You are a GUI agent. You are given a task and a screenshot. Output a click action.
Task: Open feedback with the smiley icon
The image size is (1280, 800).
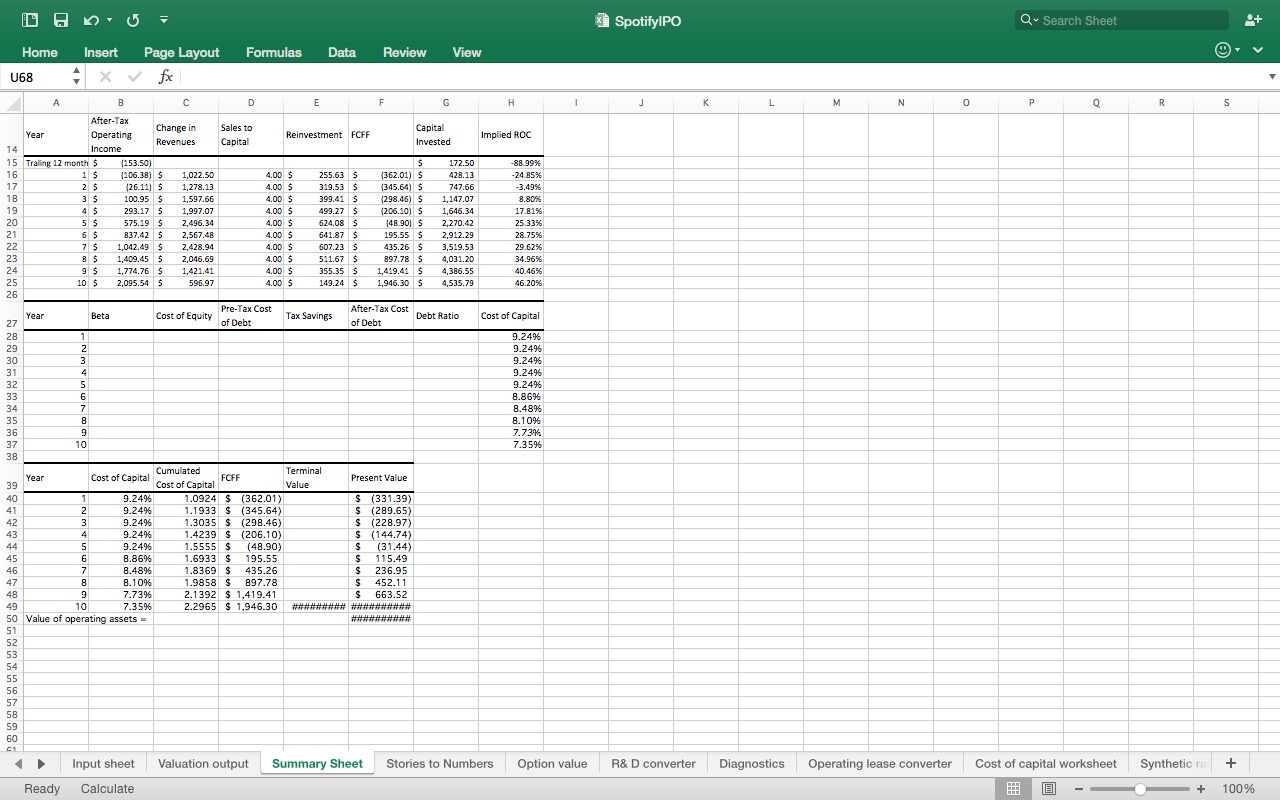1221,49
